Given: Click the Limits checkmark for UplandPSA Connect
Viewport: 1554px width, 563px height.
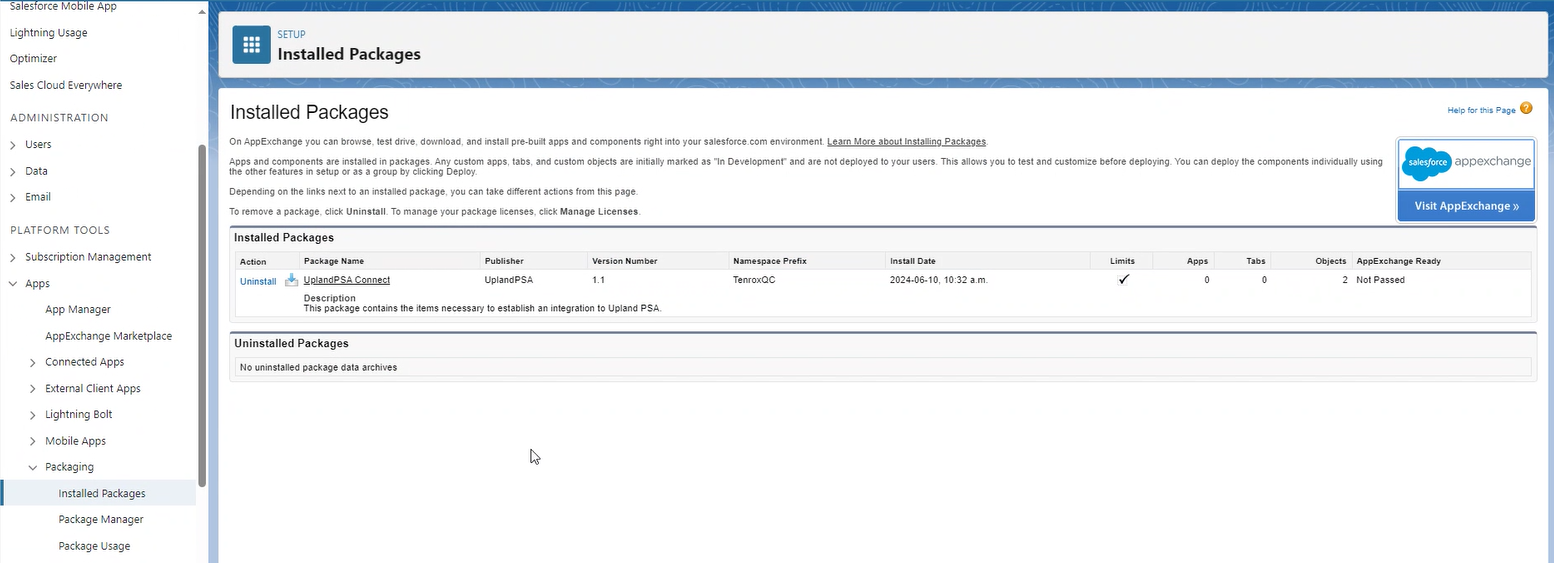Looking at the screenshot, I should pos(1124,280).
